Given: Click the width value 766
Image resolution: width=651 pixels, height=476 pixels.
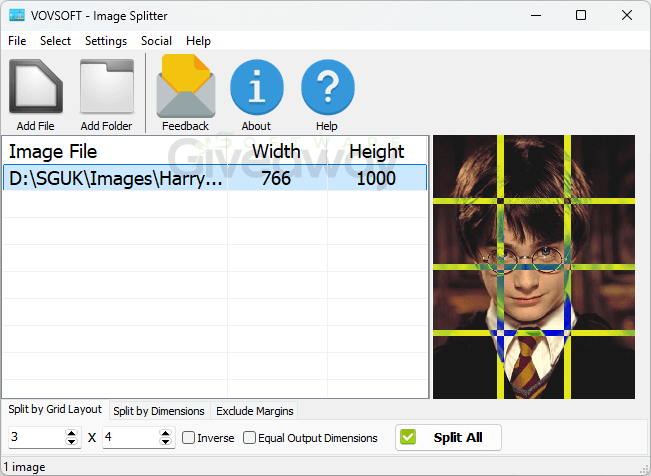Looking at the screenshot, I should pyautogui.click(x=276, y=179).
